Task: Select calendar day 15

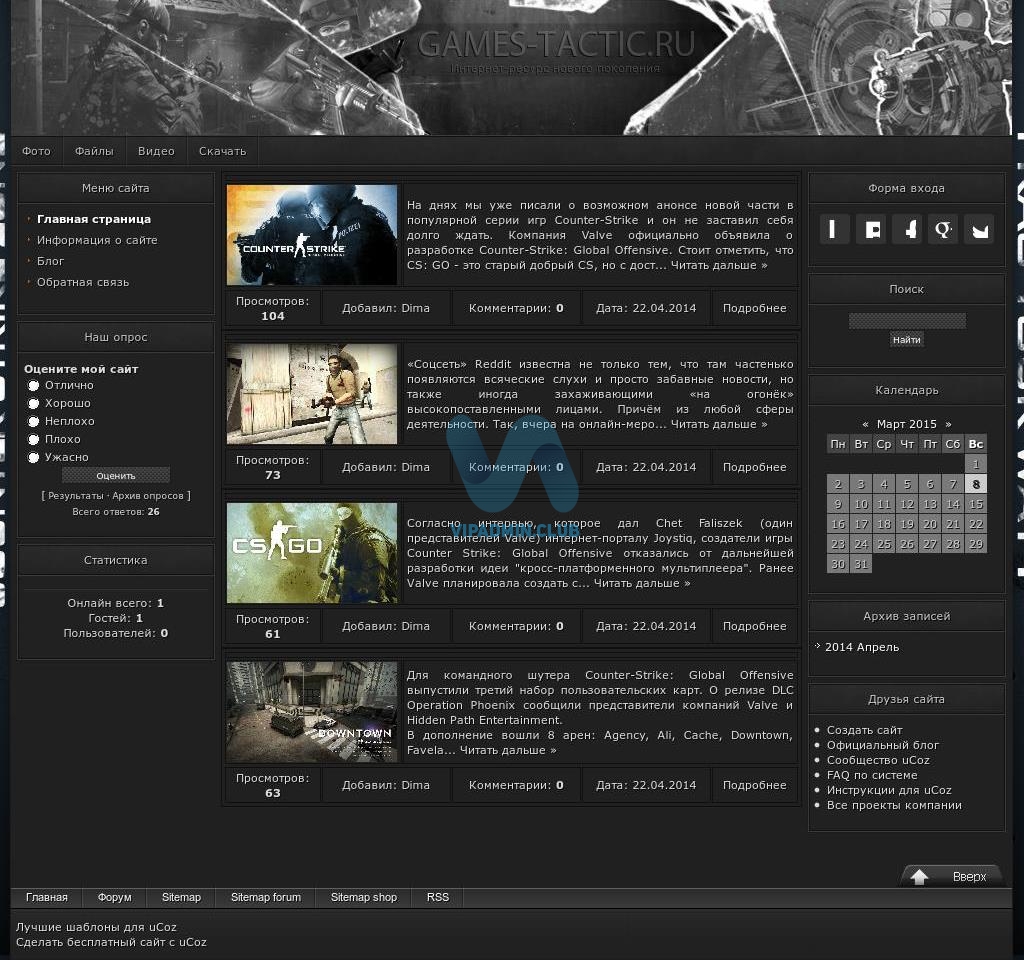Action: 976,504
